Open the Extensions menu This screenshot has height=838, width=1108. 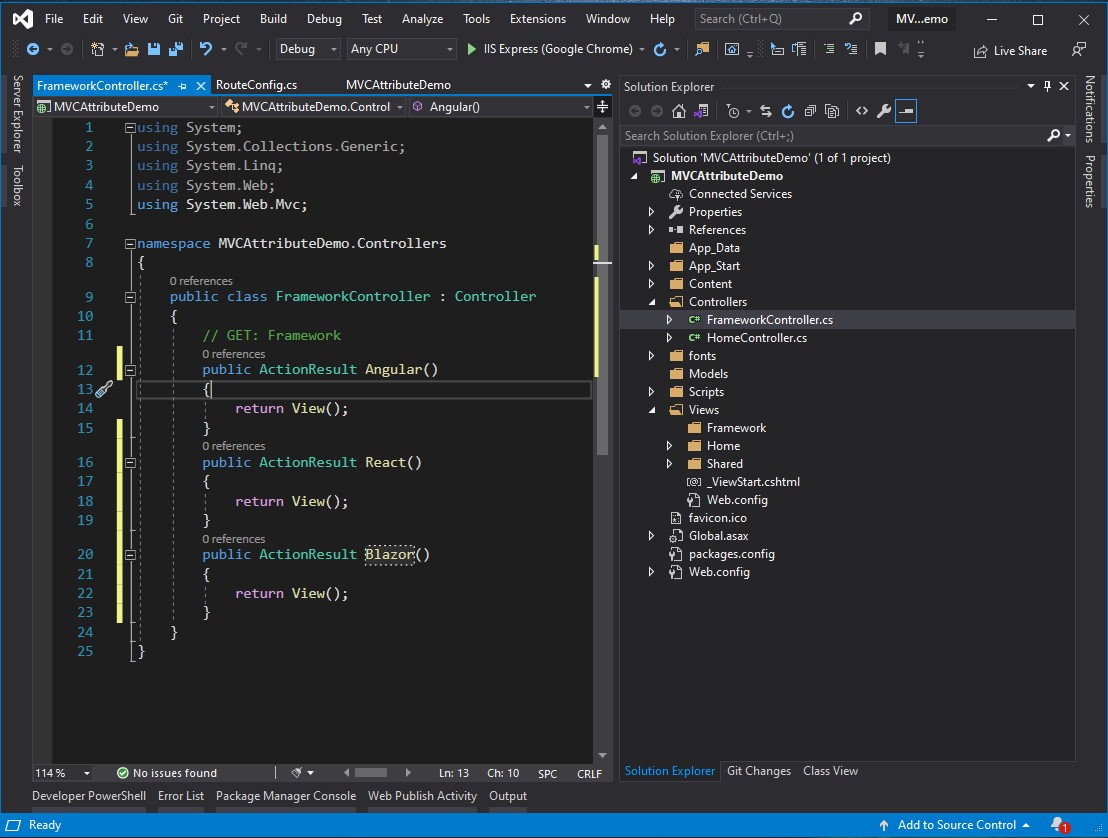pos(537,18)
